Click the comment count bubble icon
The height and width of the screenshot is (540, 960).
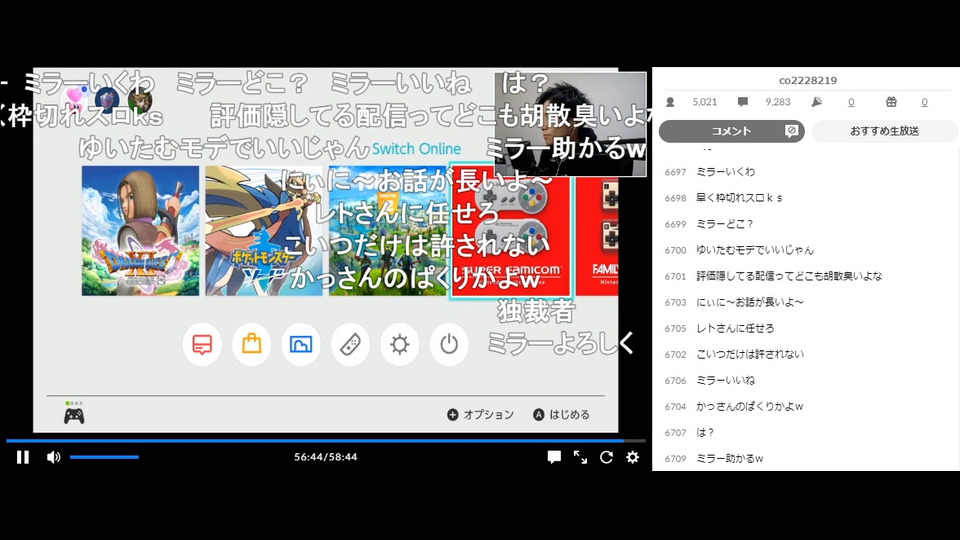point(743,102)
